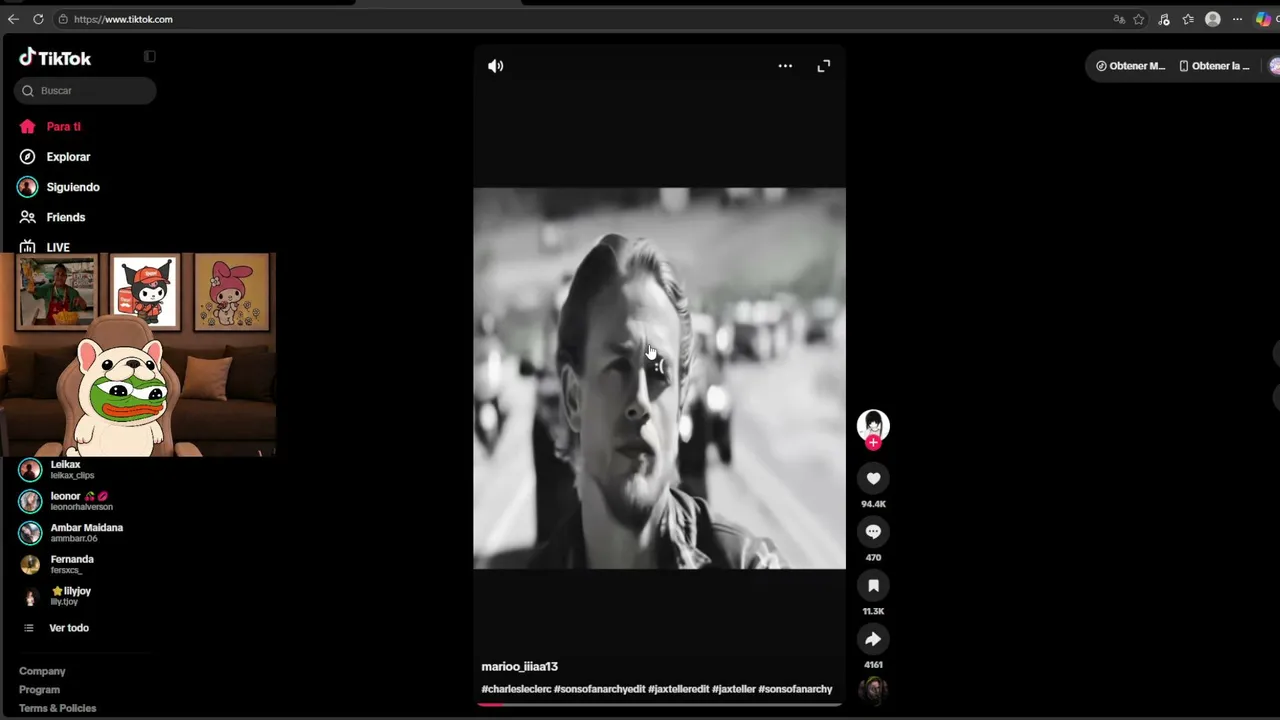Open the Friends tab

[x=52, y=217]
